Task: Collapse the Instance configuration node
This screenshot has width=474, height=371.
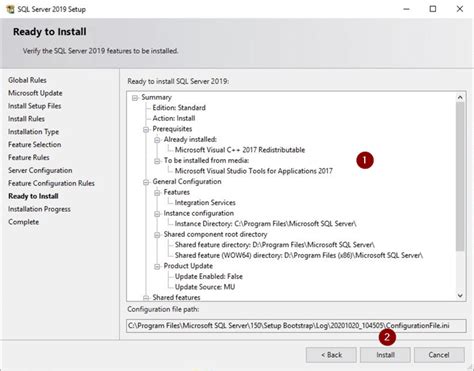Action: 157,214
